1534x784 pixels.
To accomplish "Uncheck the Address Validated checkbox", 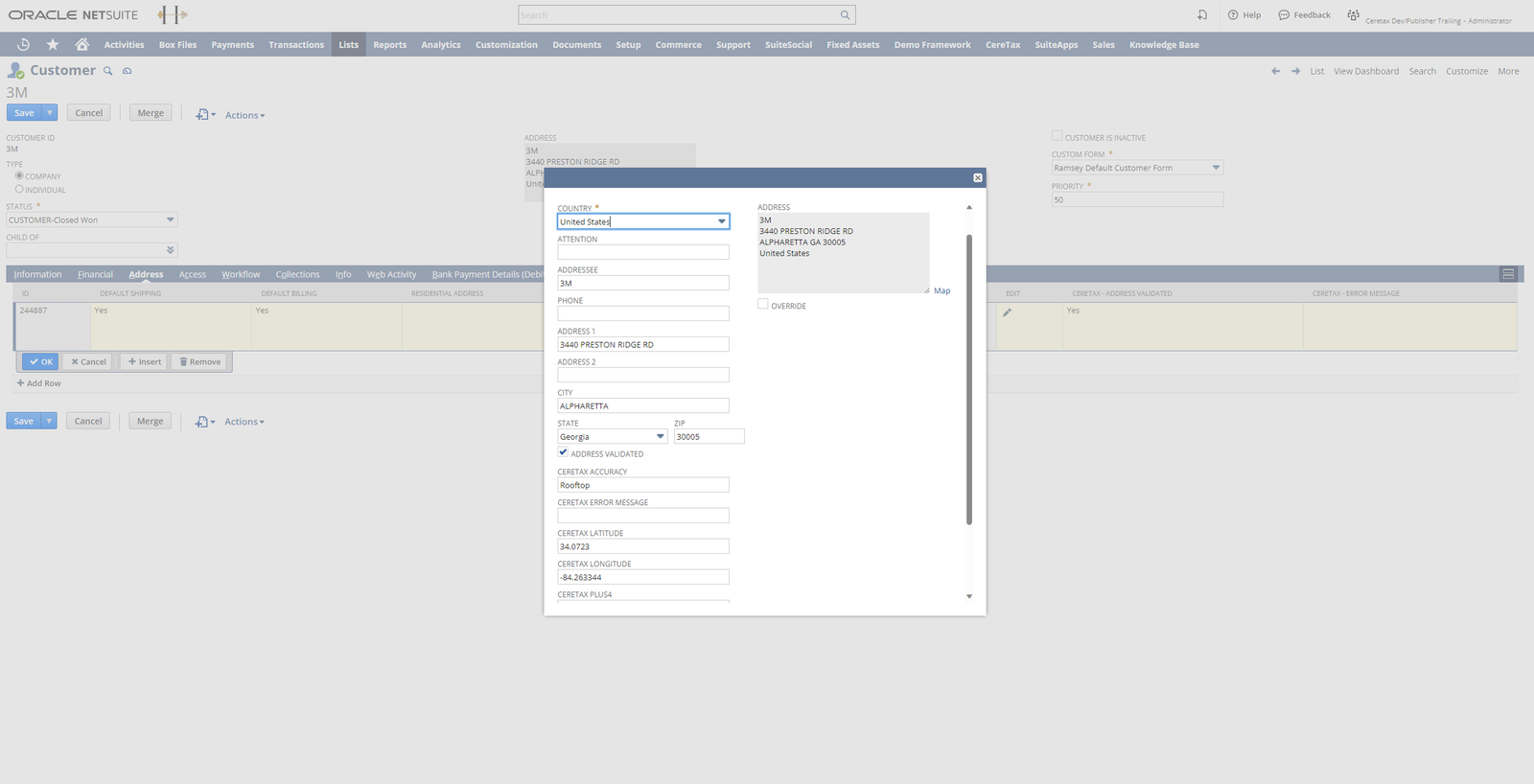I will pos(563,452).
